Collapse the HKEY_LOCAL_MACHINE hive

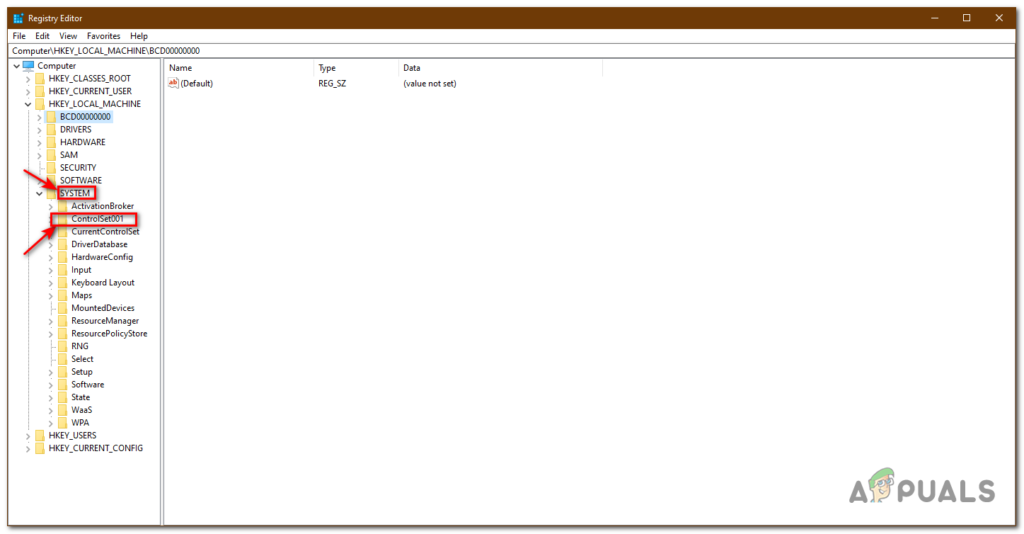28,104
